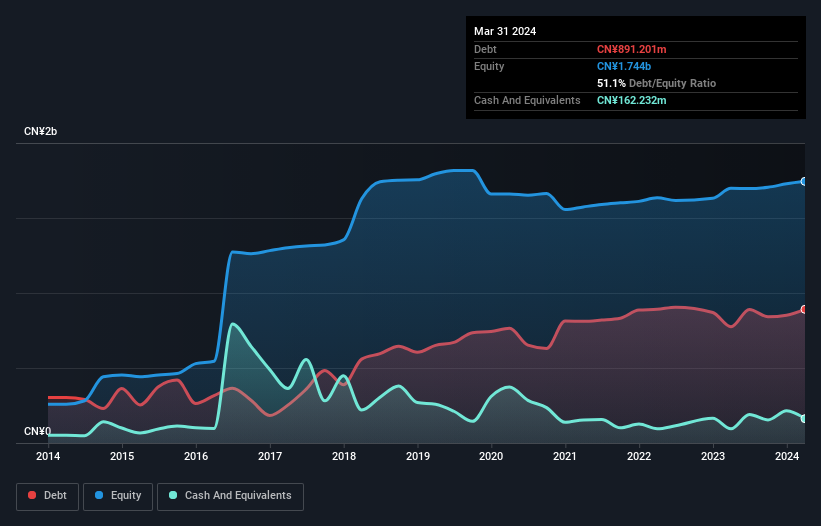Select the Equity endpoint marker at 2024
Screen dimensions: 821x526
(804, 182)
